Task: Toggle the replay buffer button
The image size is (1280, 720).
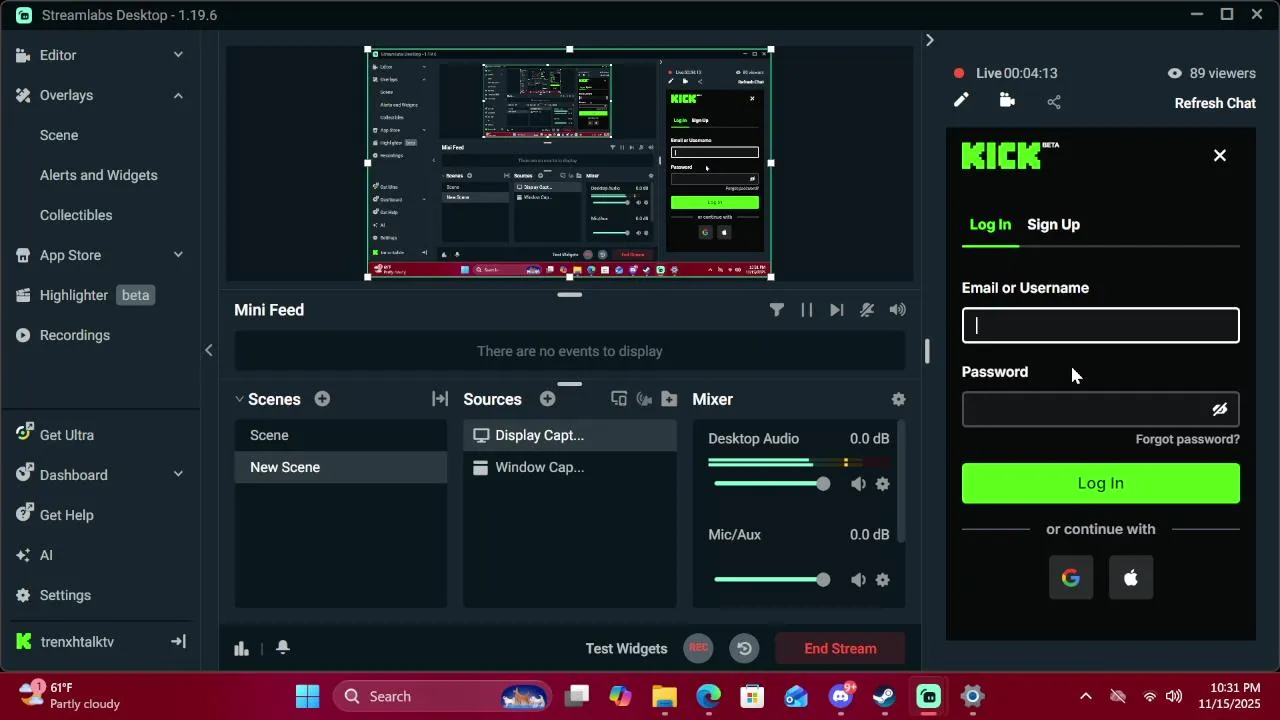Action: tap(744, 648)
